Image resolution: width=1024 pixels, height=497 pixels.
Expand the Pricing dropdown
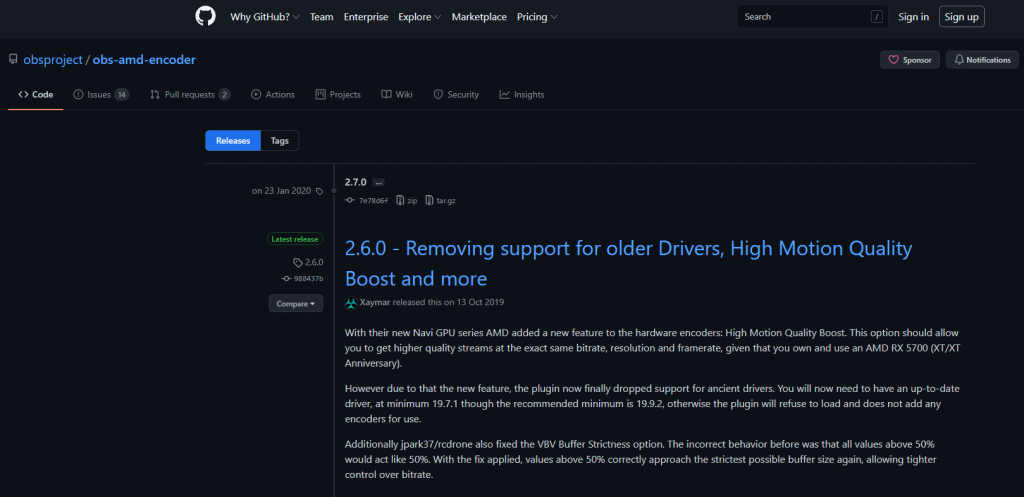click(537, 17)
